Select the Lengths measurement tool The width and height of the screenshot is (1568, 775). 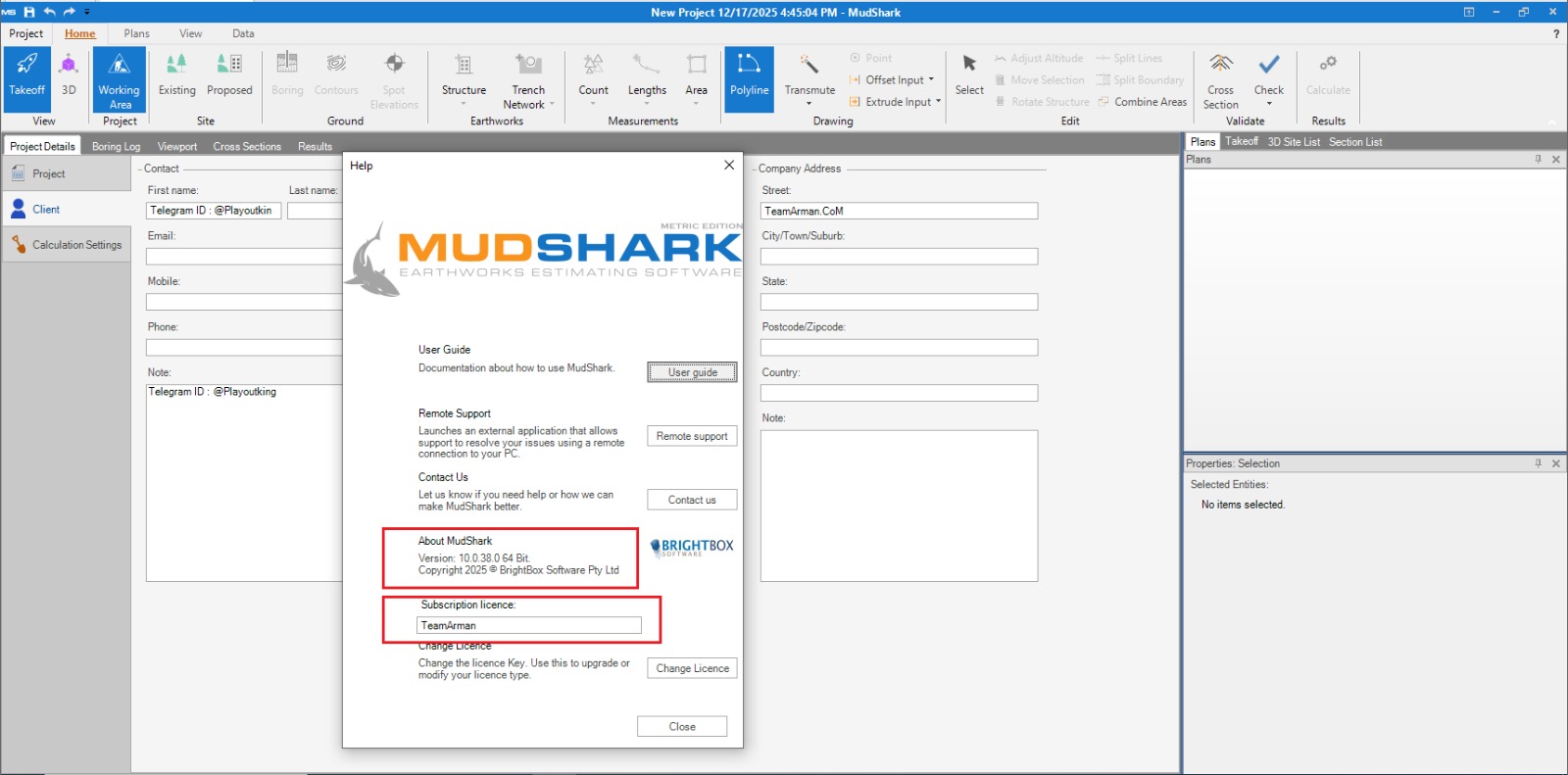pos(647,78)
